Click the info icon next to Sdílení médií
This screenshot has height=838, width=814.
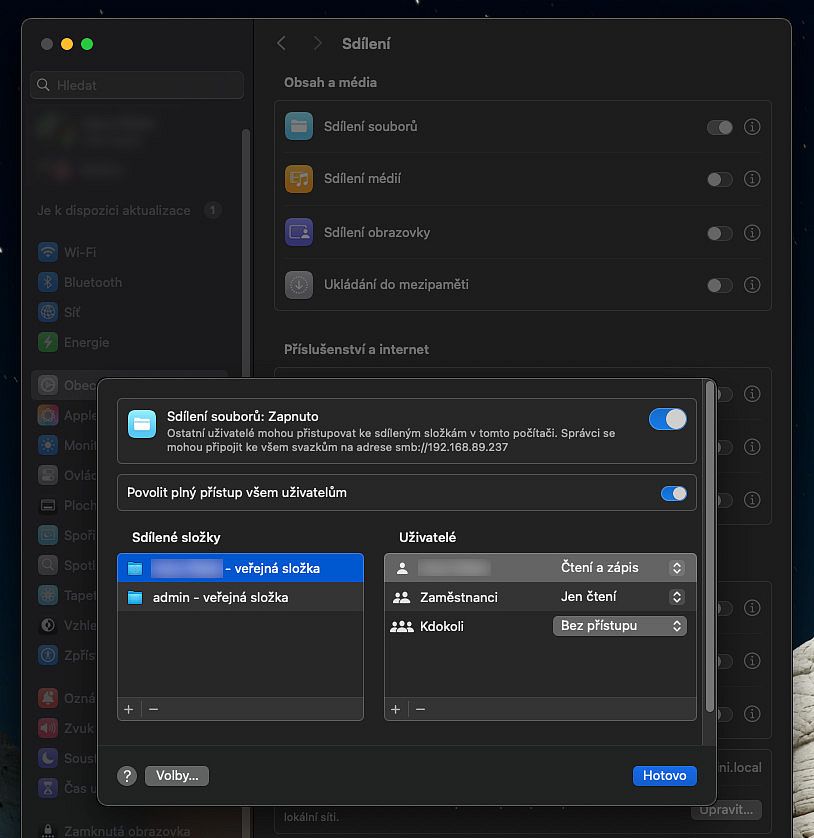coord(752,180)
